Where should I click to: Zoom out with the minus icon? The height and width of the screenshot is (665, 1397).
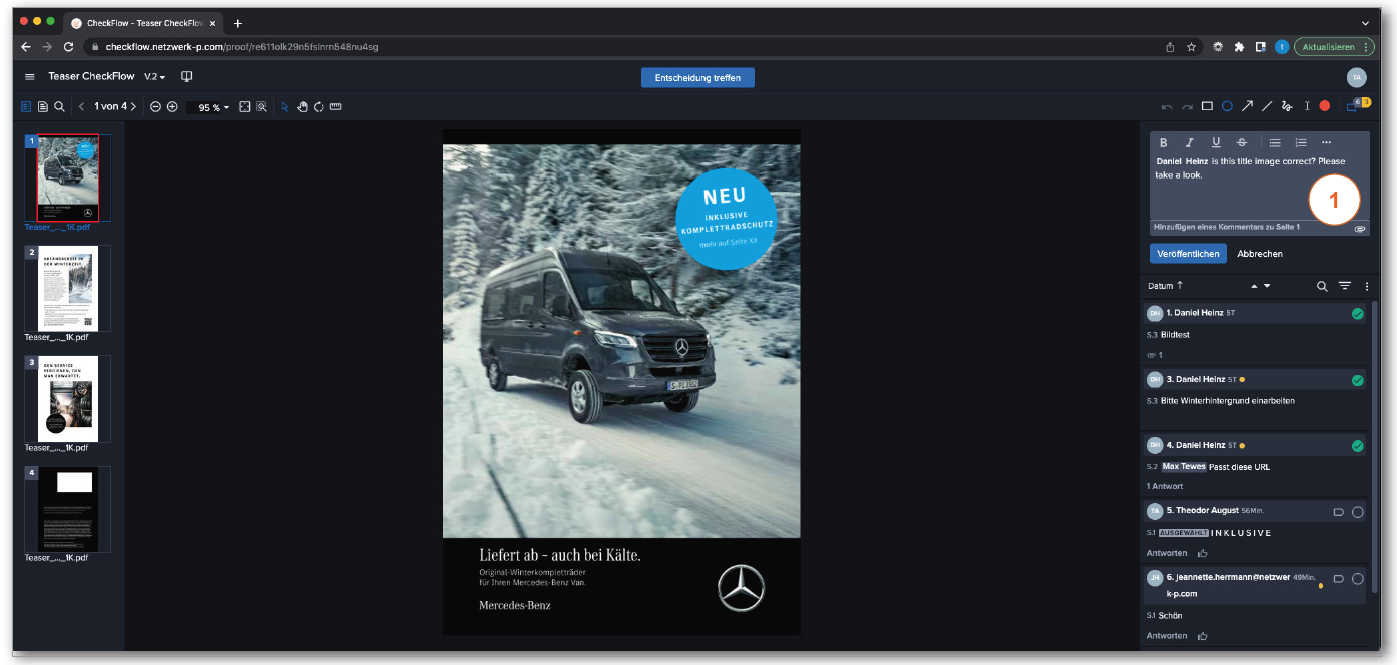point(155,106)
